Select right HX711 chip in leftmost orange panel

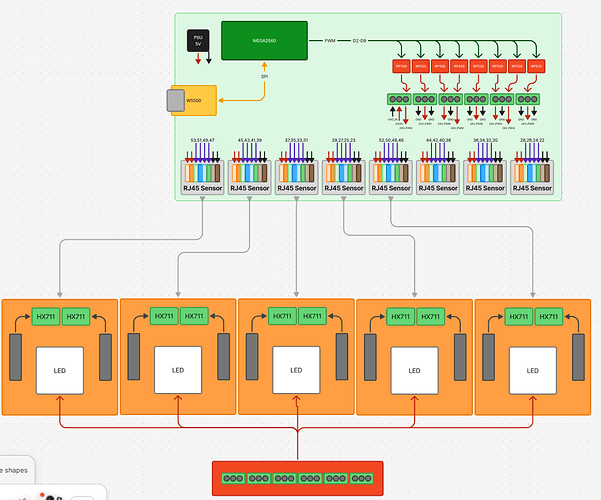[x=76, y=317]
